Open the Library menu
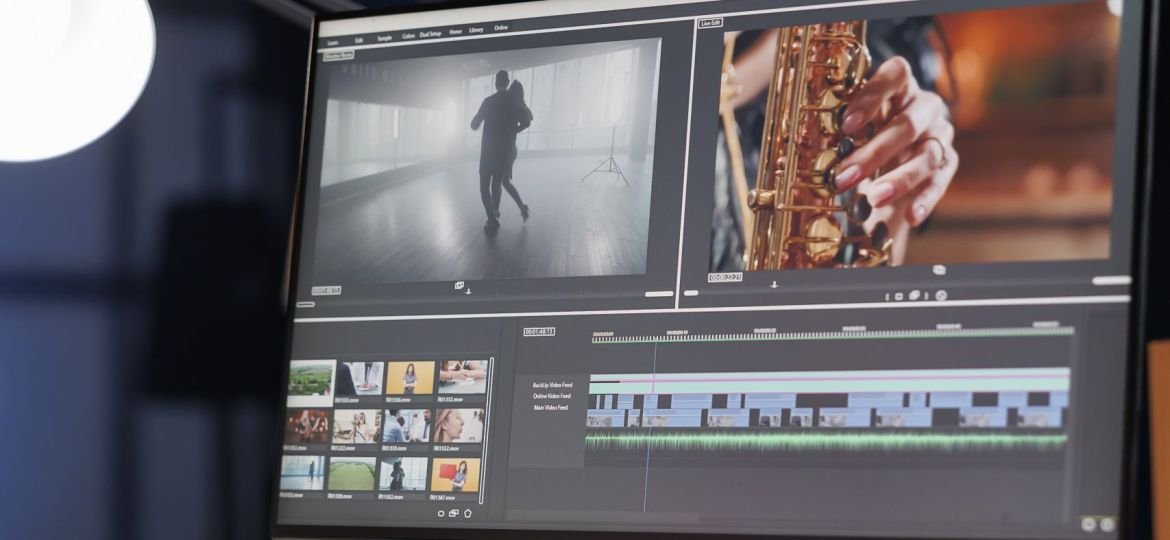 pyautogui.click(x=476, y=31)
